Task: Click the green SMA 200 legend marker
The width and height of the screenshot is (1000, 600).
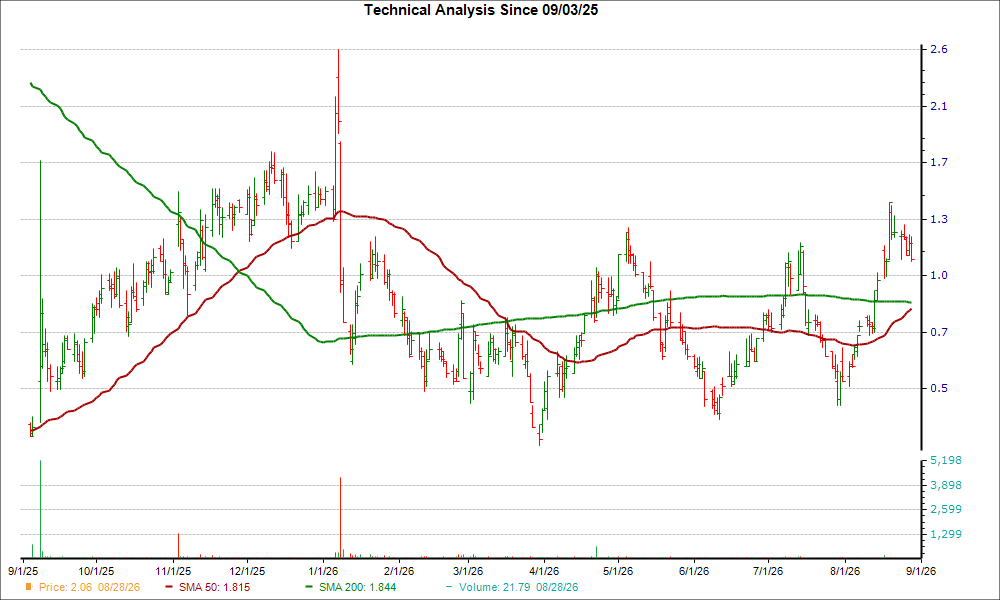Action: 309,587
